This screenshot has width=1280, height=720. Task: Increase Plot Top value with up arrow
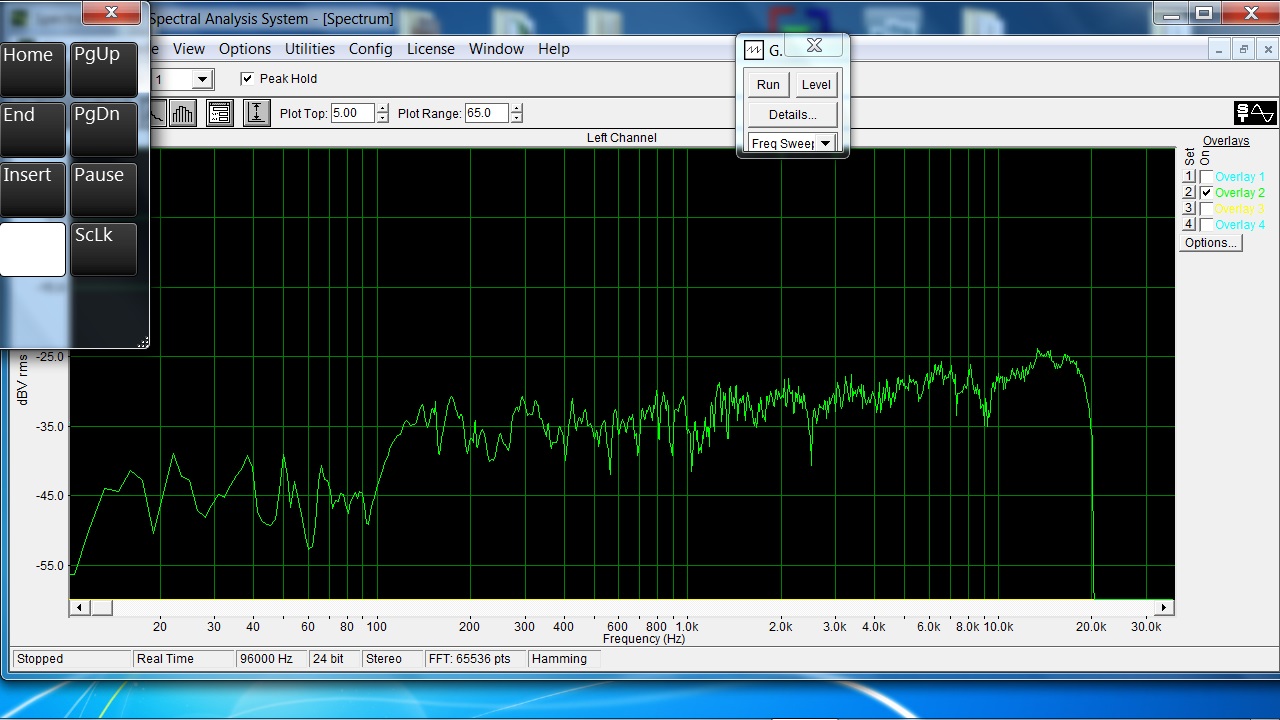point(382,108)
